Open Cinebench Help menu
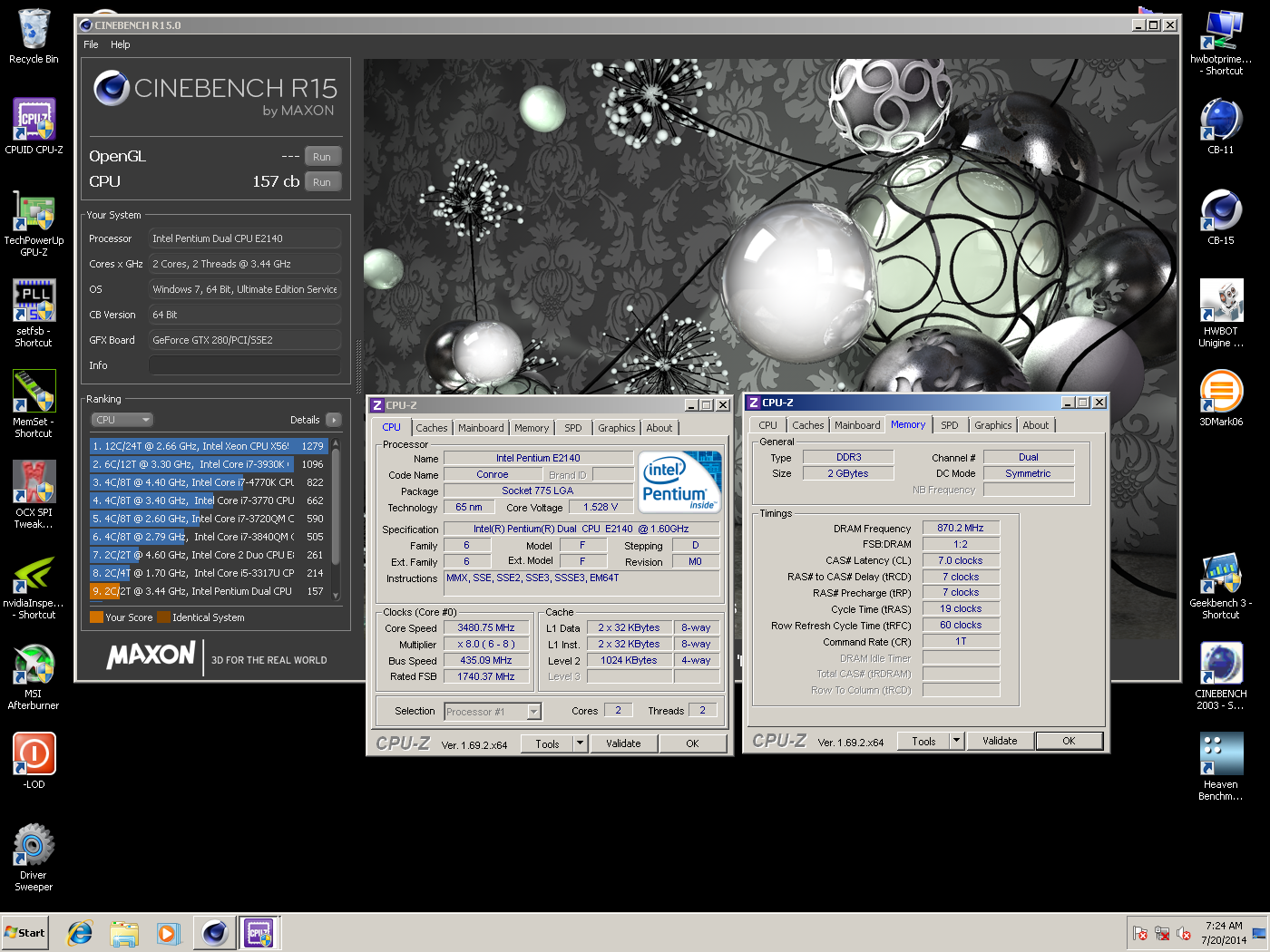Image resolution: width=1270 pixels, height=952 pixels. (121, 44)
